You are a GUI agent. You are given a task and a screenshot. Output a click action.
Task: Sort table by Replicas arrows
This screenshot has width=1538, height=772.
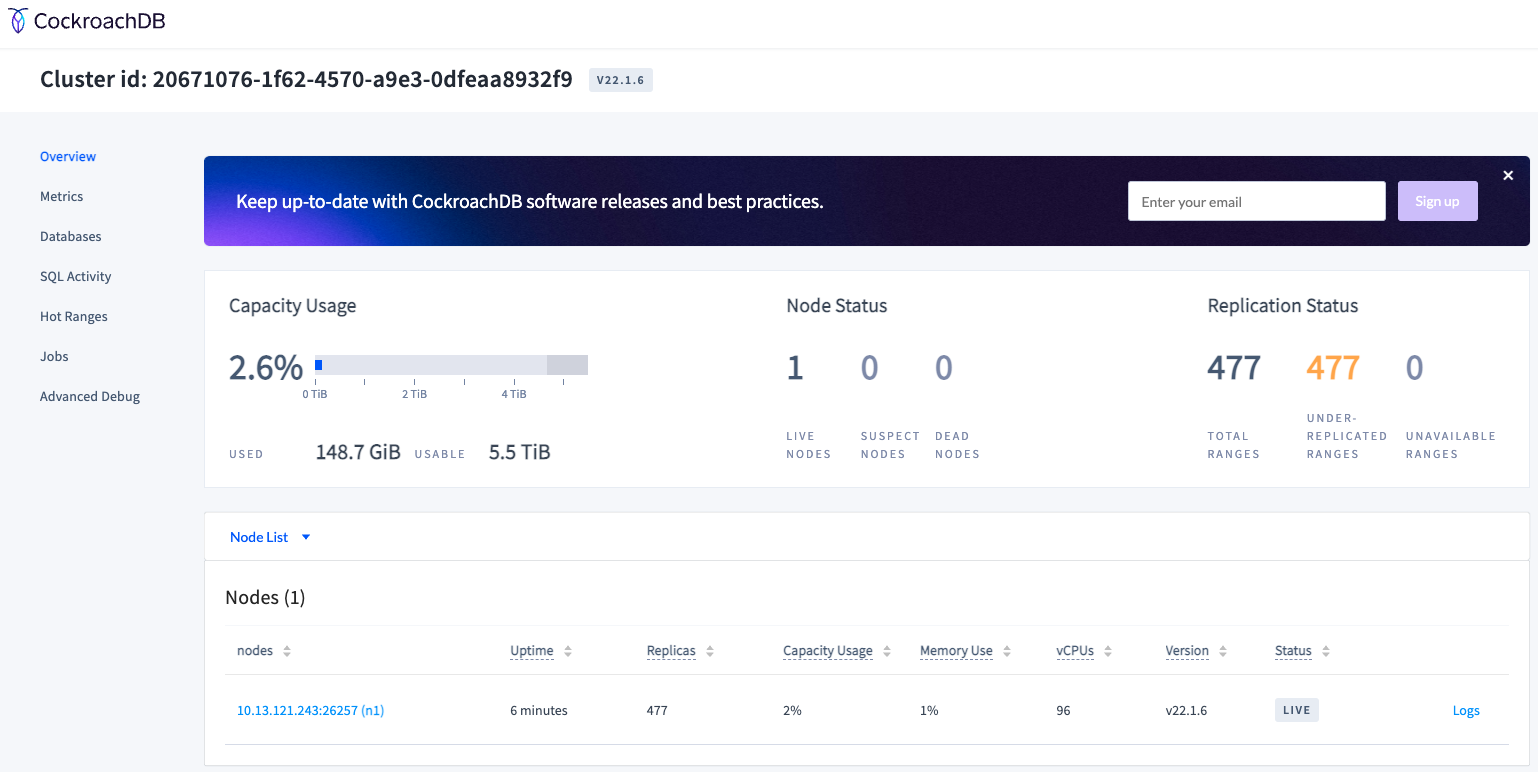(710, 651)
